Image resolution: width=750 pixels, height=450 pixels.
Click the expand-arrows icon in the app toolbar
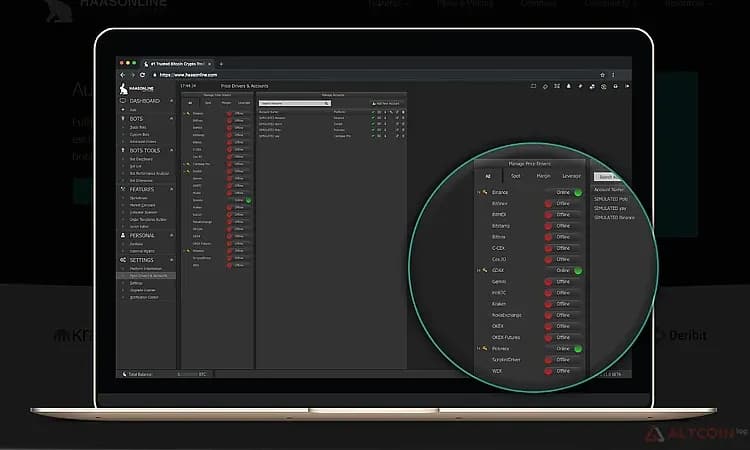point(557,86)
